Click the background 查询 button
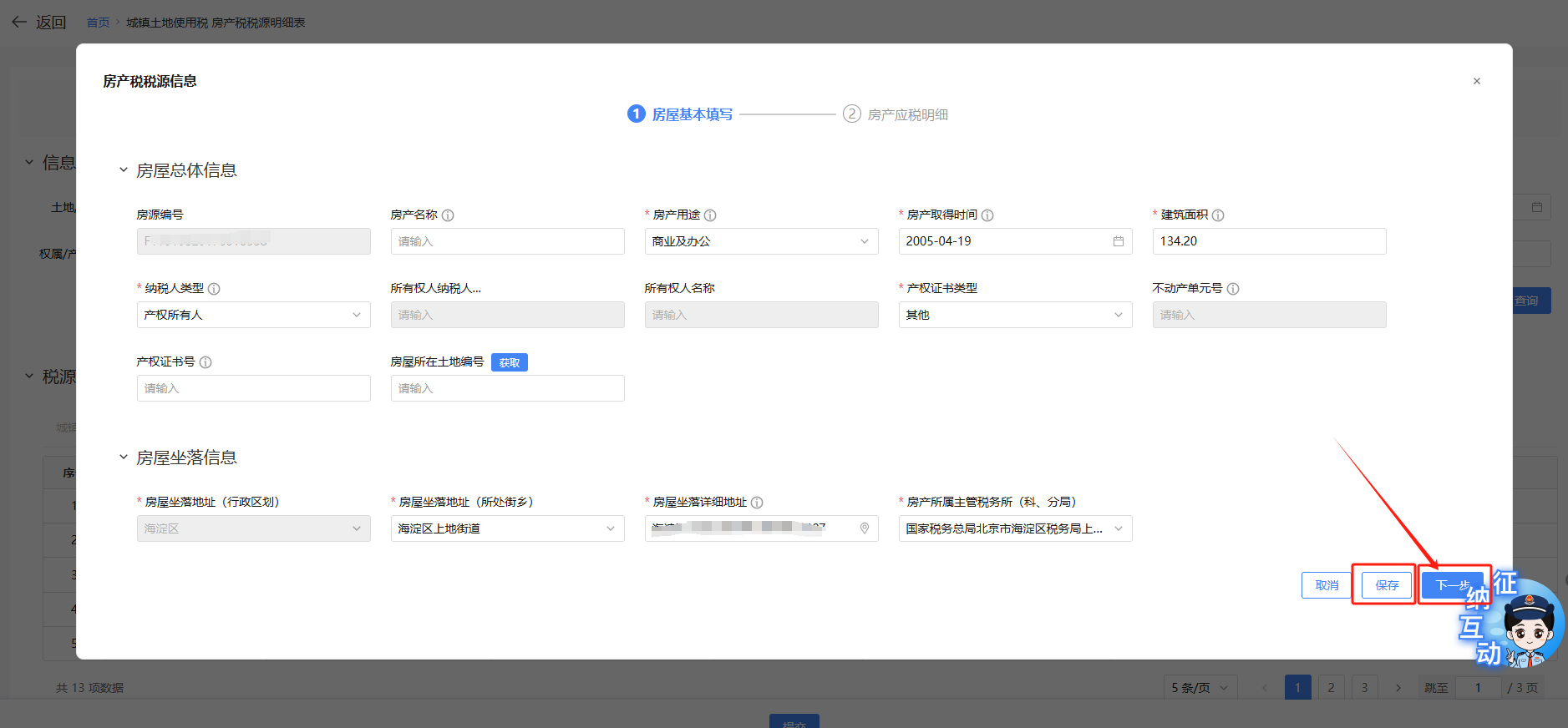 [1531, 301]
